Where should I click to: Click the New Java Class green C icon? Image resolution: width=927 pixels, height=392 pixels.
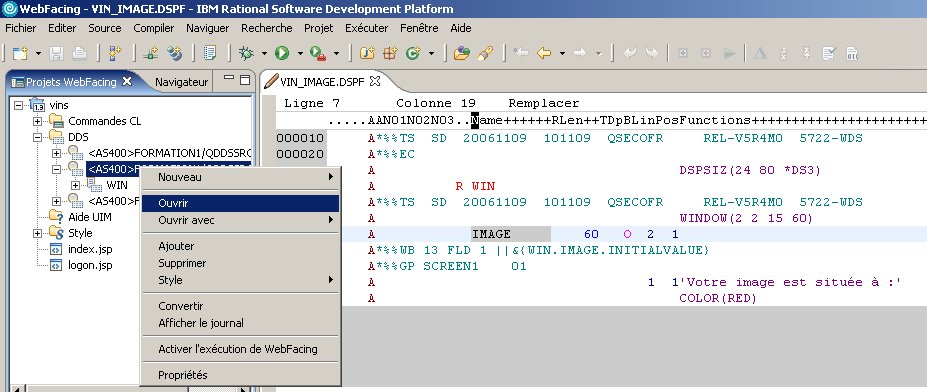(x=413, y=53)
